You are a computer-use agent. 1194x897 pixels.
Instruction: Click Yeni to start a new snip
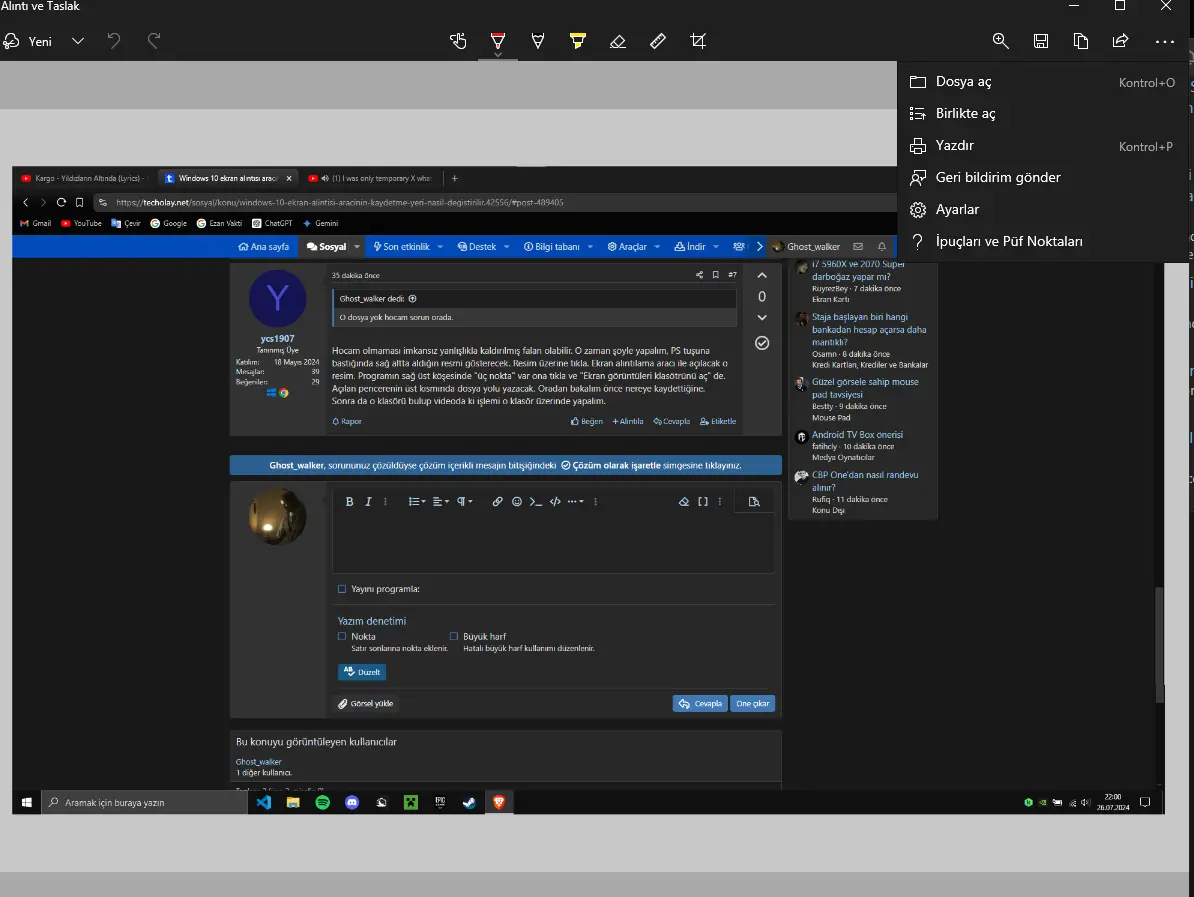(x=28, y=41)
